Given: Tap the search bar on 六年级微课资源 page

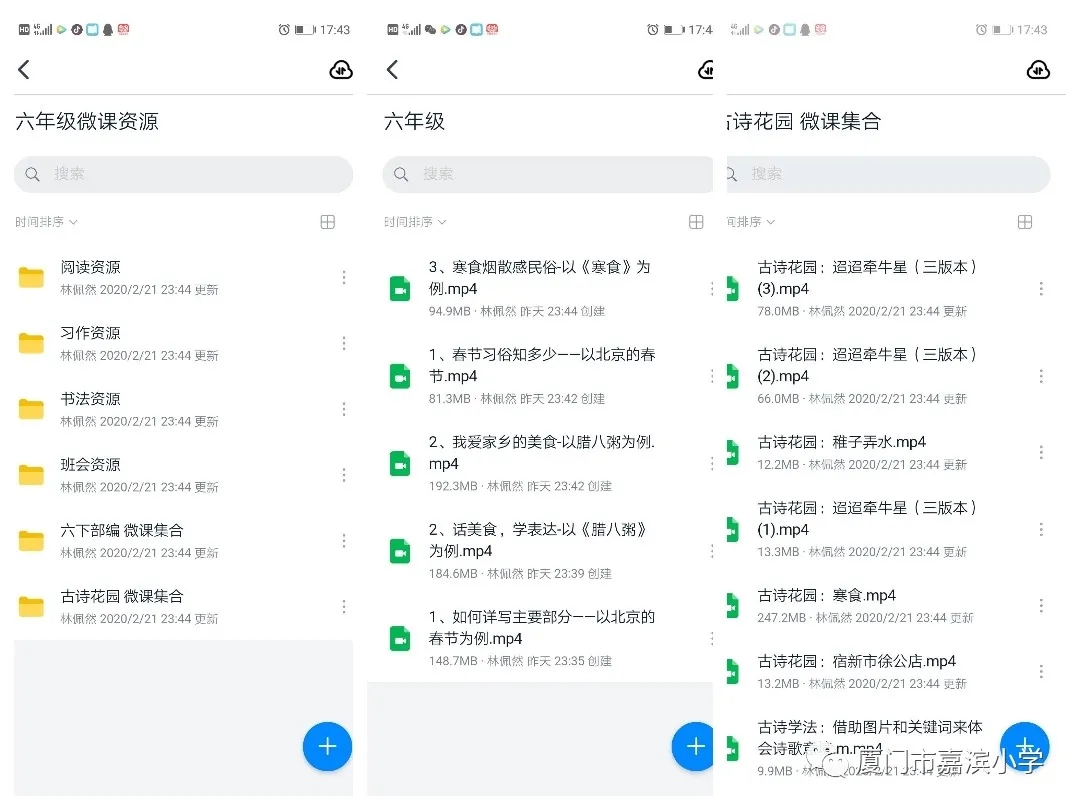Looking at the screenshot, I should click(x=183, y=174).
